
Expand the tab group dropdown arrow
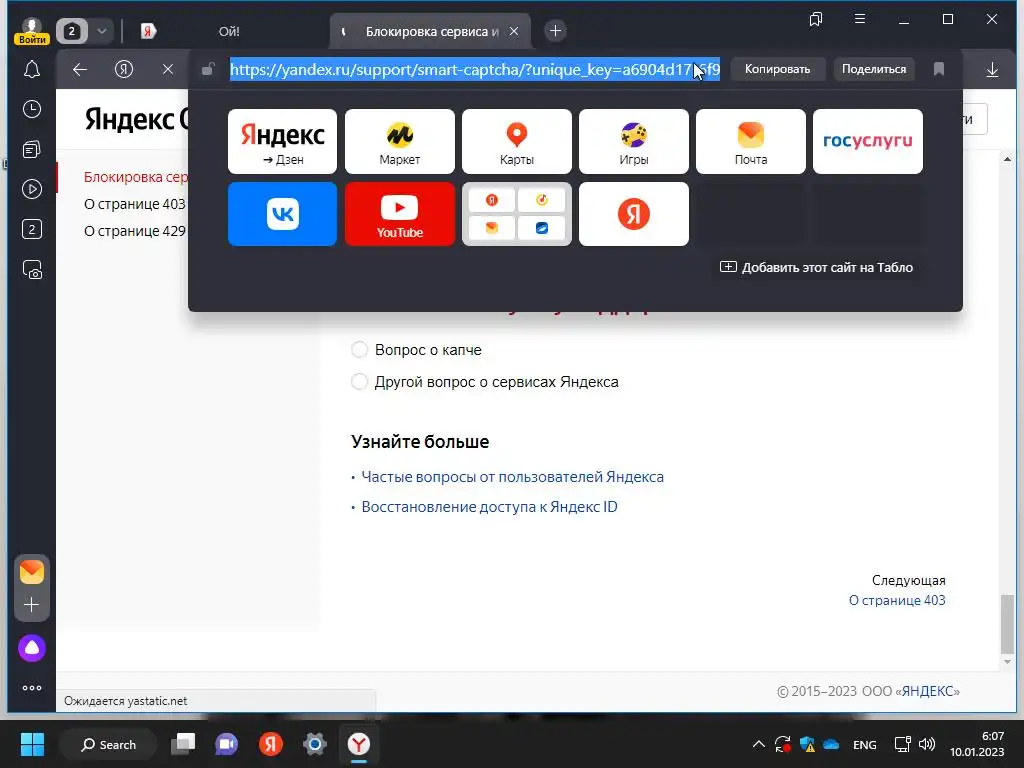[x=101, y=31]
